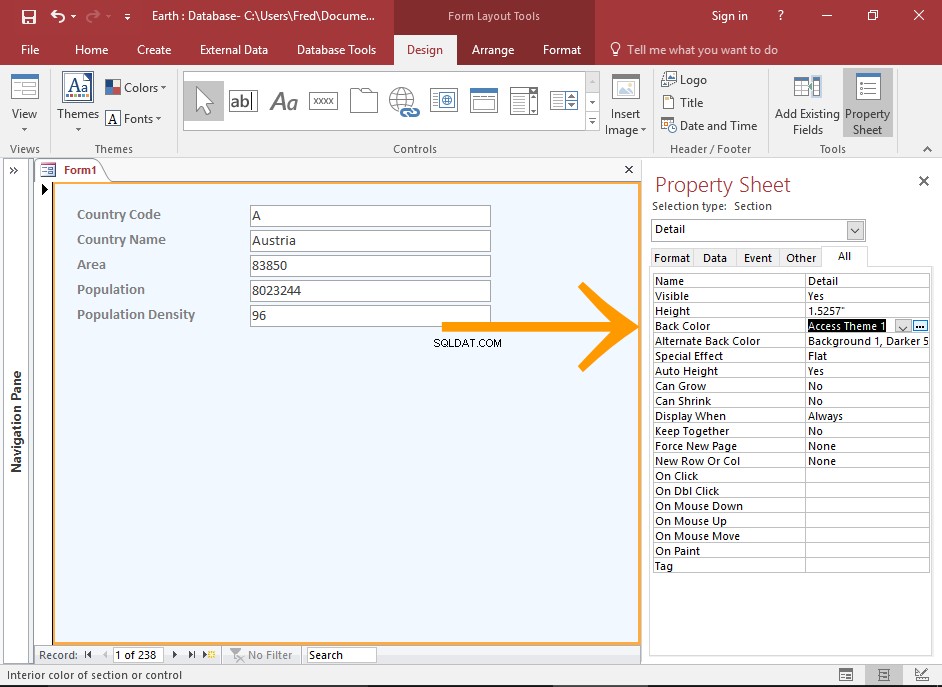Expand the Fonts dropdown

pos(133,119)
